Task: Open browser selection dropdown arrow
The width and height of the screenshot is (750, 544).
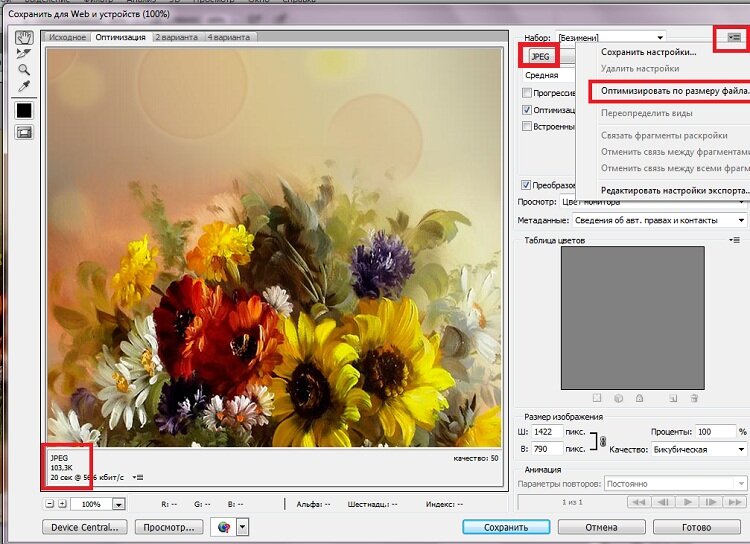Action: (243, 527)
